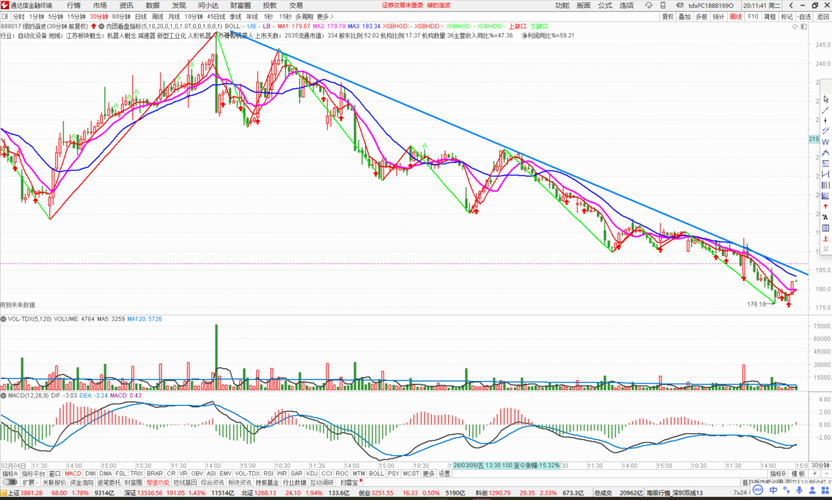Image resolution: width=832 pixels, height=500 pixels.
Task: Pick the trend line drawing tool
Action: pos(826,110)
